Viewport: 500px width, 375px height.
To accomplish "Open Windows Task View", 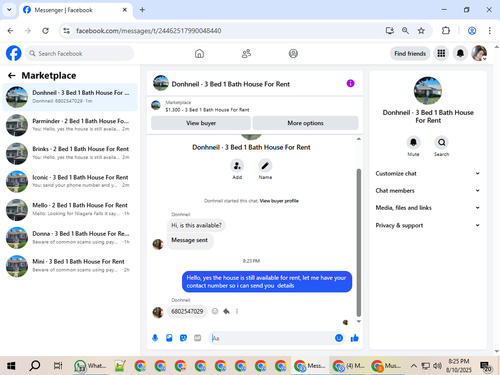I will (58, 366).
